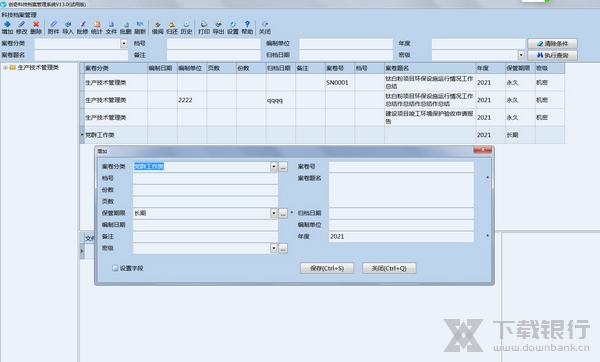Click the 打印 (Print) toolbar icon

(x=204, y=28)
